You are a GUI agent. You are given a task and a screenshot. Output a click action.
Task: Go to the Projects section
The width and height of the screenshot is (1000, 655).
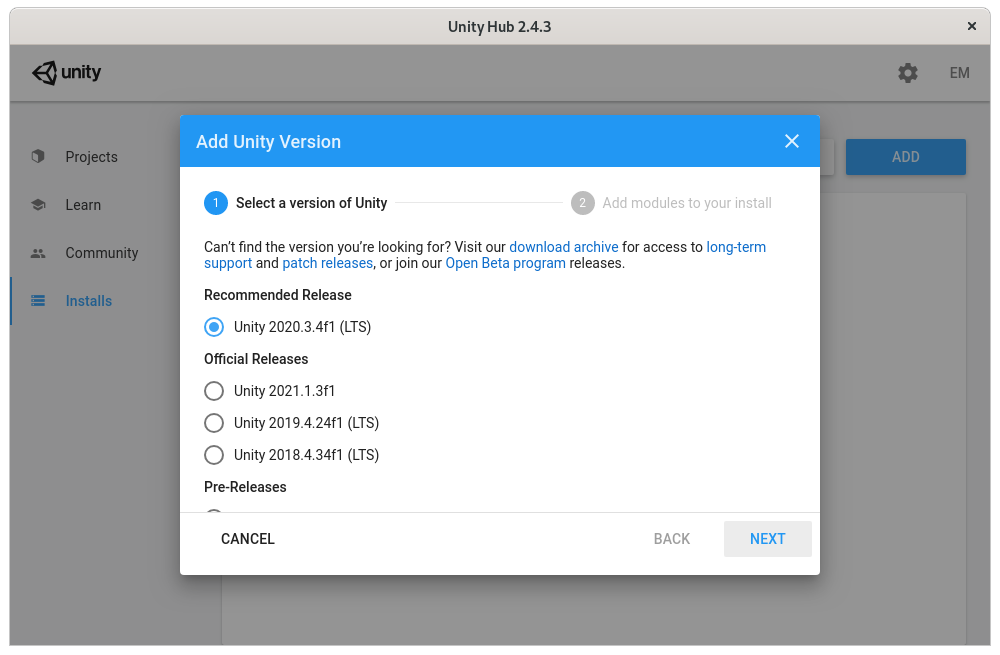91,156
